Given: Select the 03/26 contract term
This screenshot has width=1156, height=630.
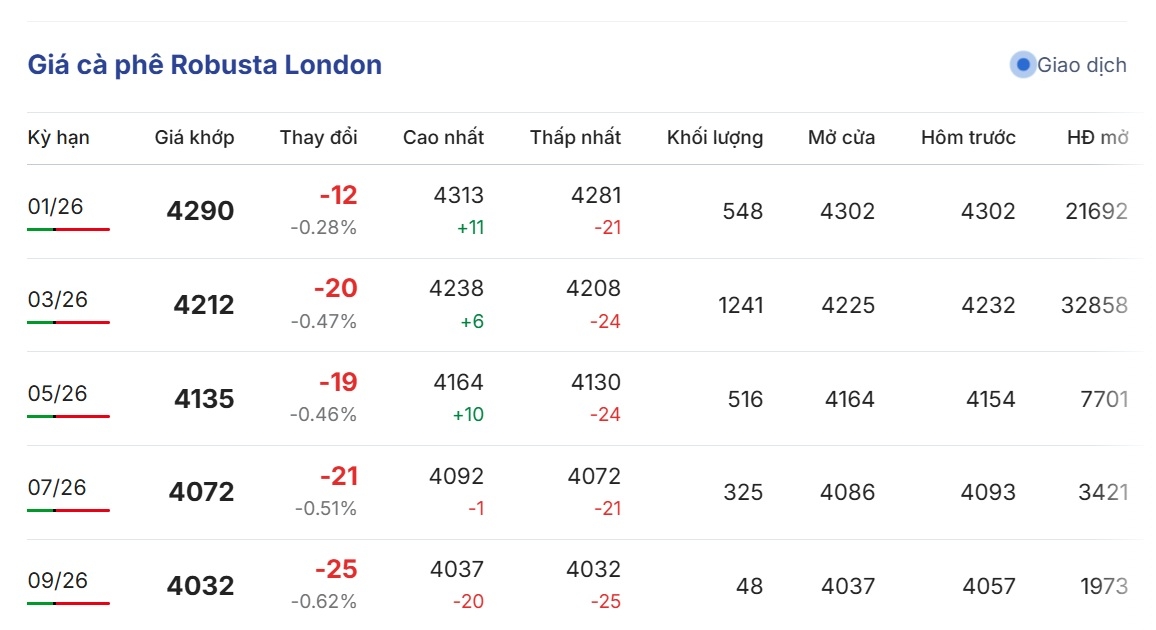Looking at the screenshot, I should tap(57, 300).
